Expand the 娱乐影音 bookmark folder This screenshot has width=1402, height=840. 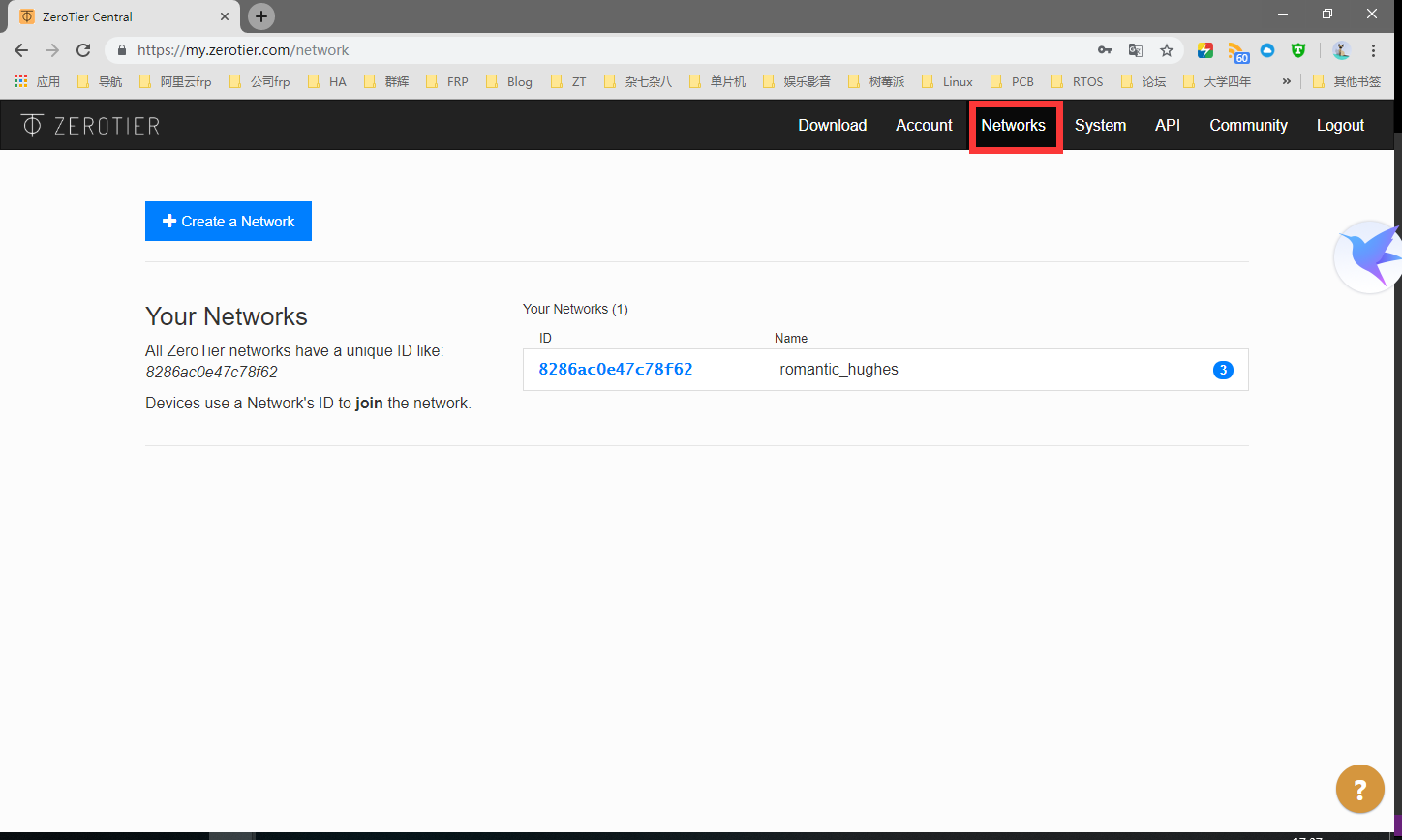(x=797, y=81)
